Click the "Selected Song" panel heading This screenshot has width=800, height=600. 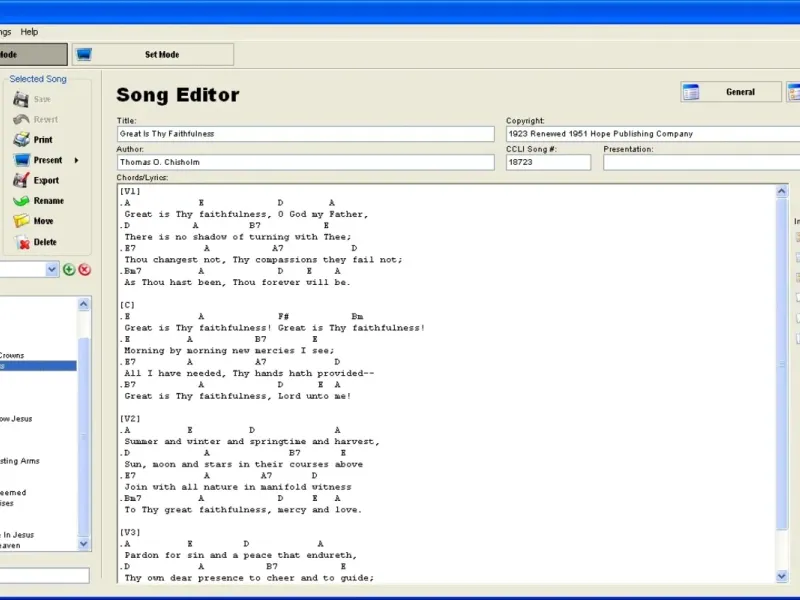(38, 79)
